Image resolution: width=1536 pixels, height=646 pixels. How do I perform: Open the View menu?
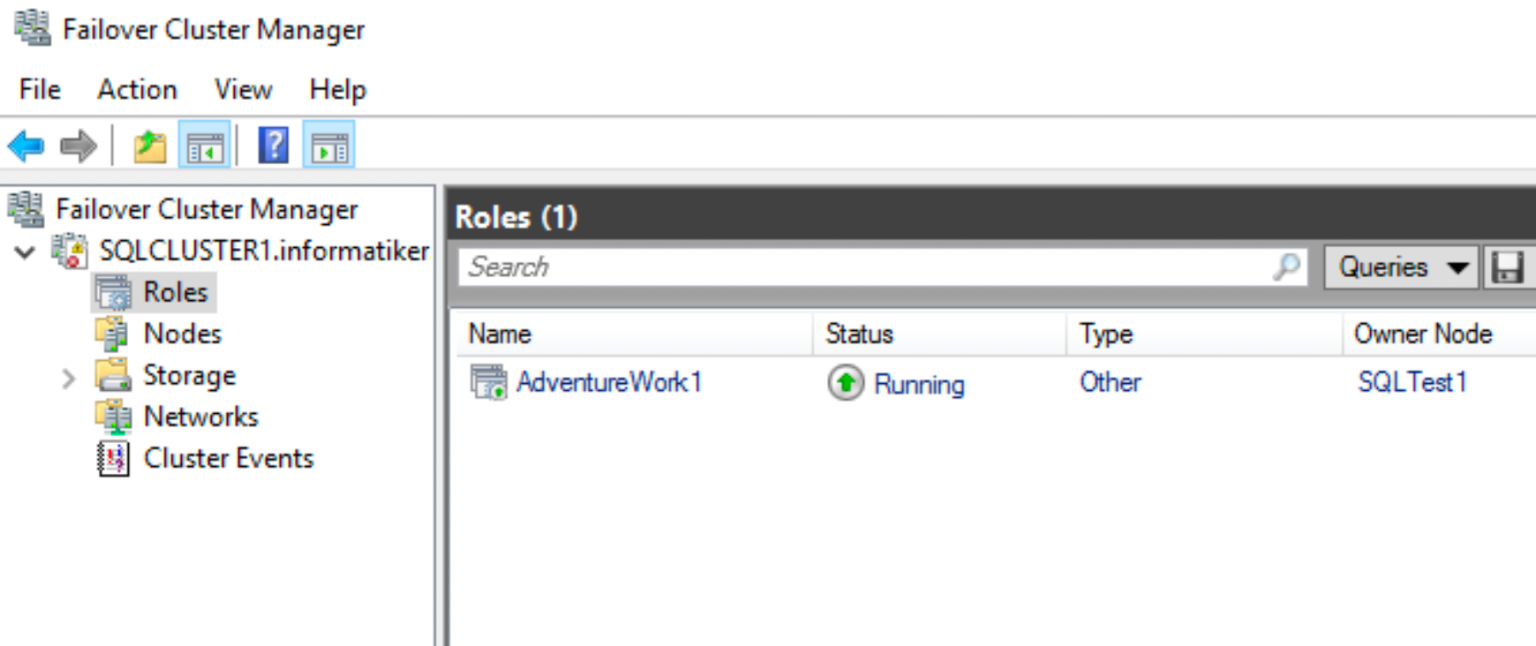click(x=243, y=90)
